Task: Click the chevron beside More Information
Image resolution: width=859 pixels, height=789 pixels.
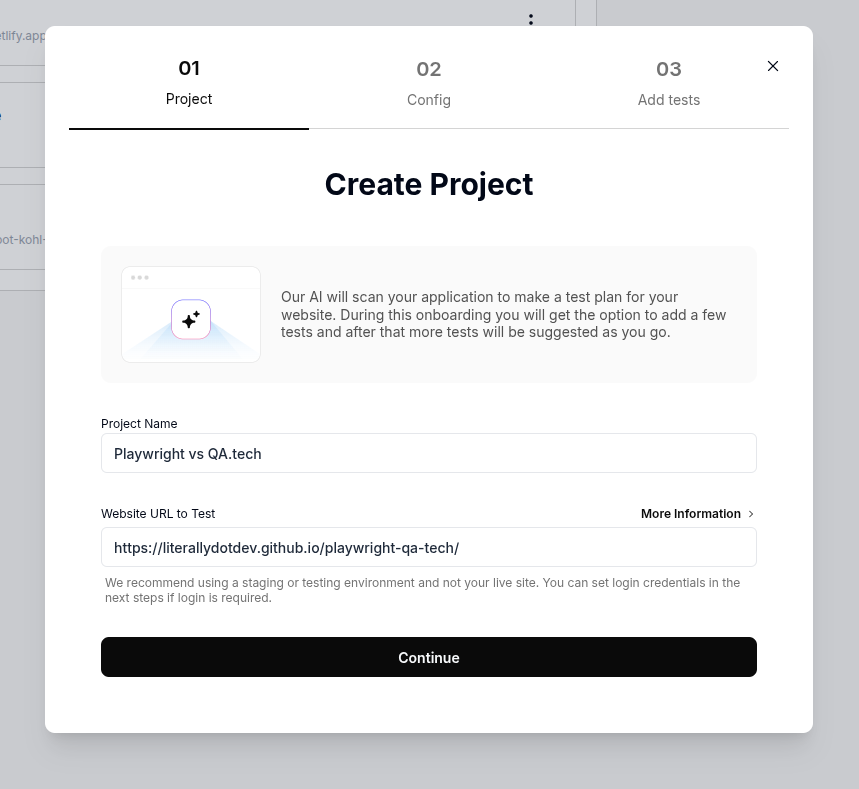Action: (752, 514)
